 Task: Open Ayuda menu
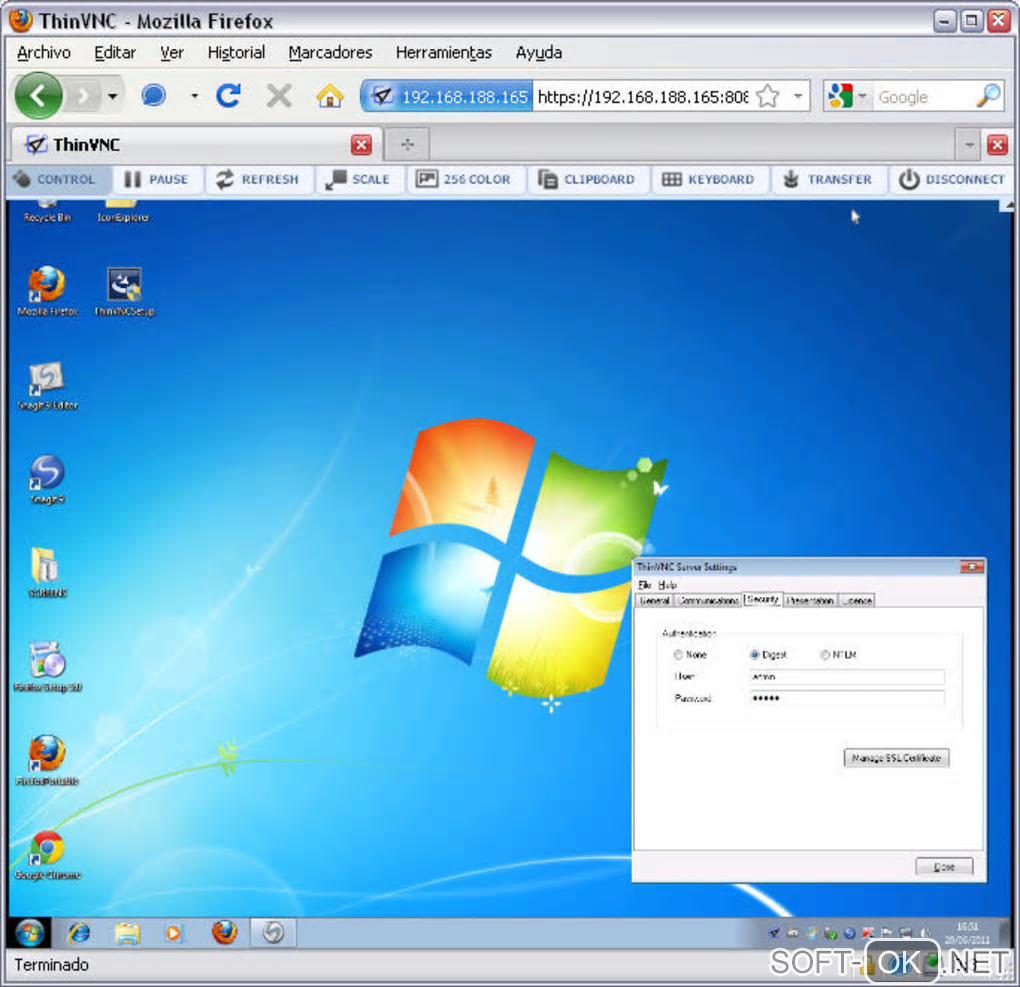click(x=539, y=53)
